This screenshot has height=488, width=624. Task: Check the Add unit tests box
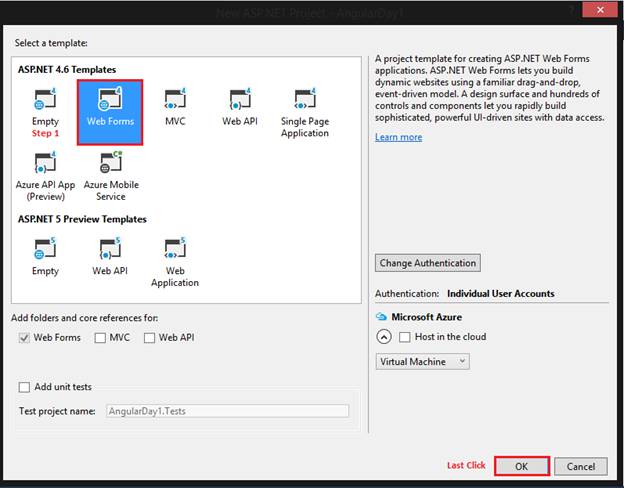click(x=24, y=387)
